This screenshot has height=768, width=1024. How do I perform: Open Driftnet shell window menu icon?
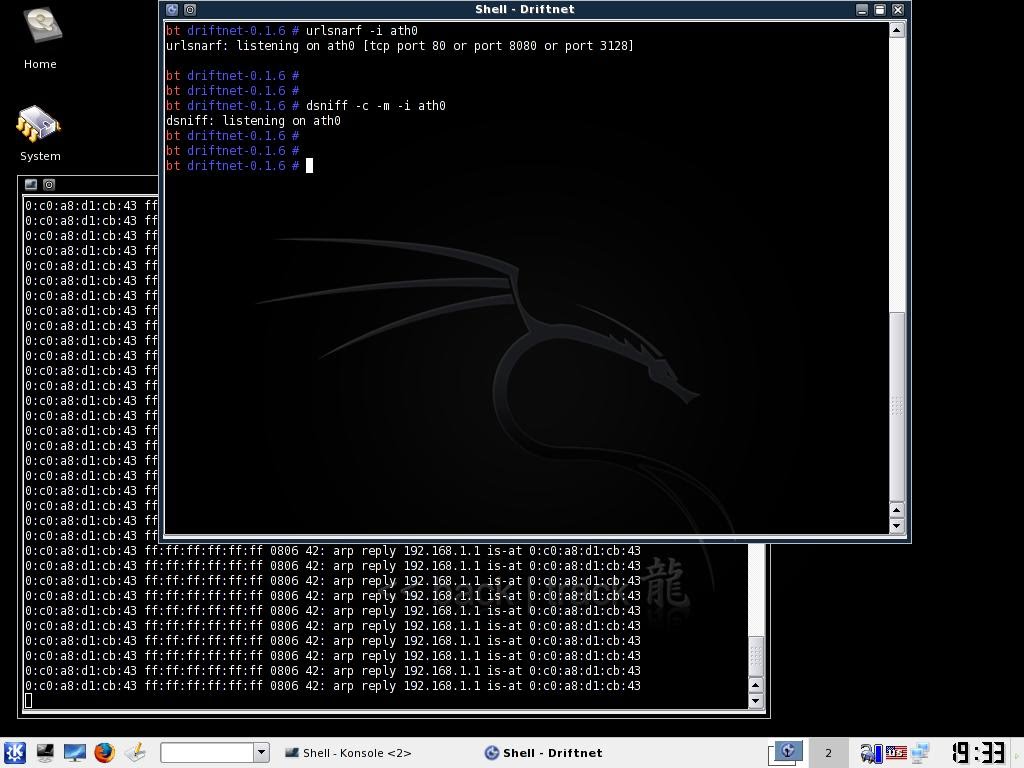(172, 9)
